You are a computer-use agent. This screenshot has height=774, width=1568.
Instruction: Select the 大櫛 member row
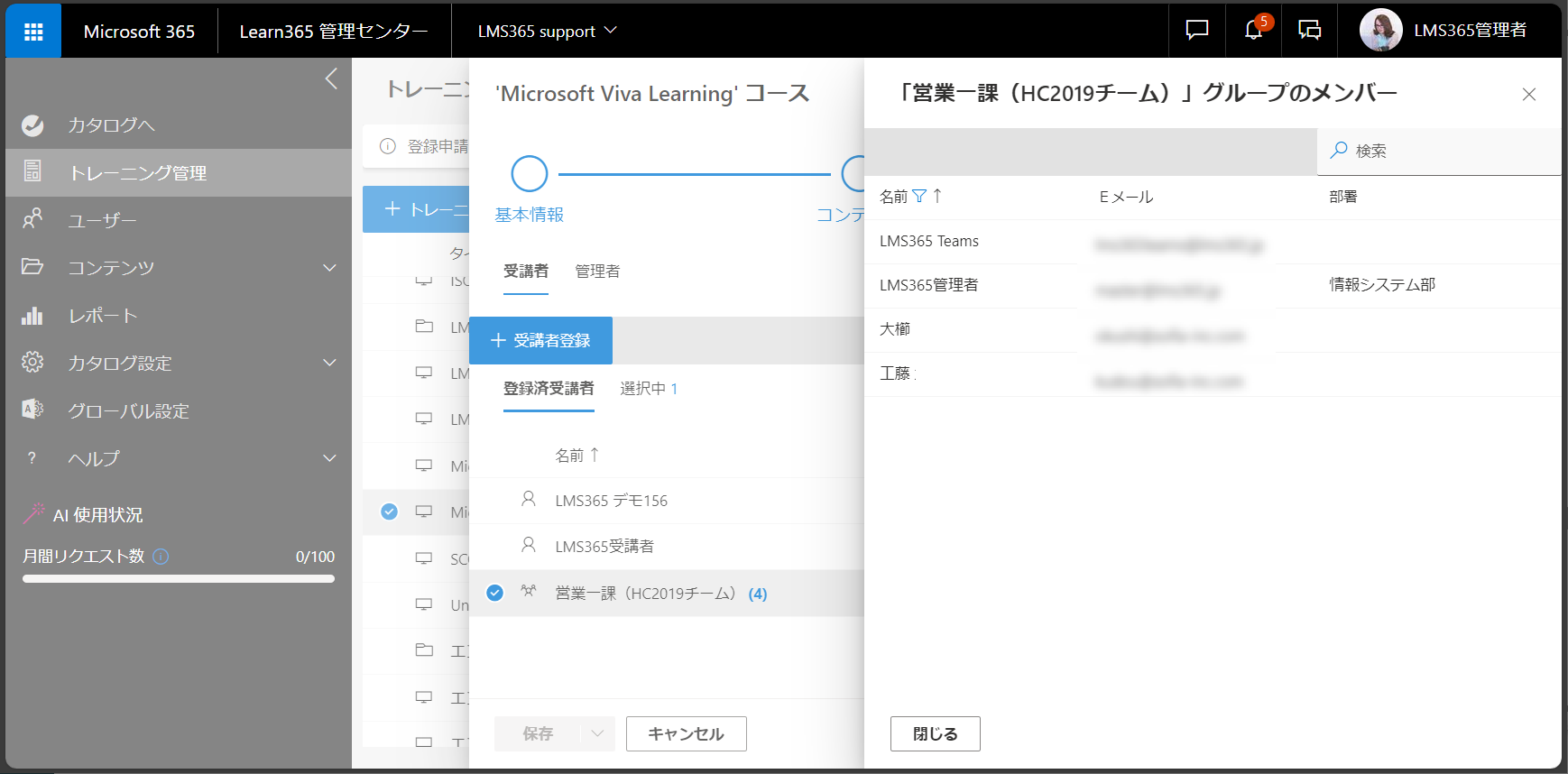click(x=1213, y=330)
